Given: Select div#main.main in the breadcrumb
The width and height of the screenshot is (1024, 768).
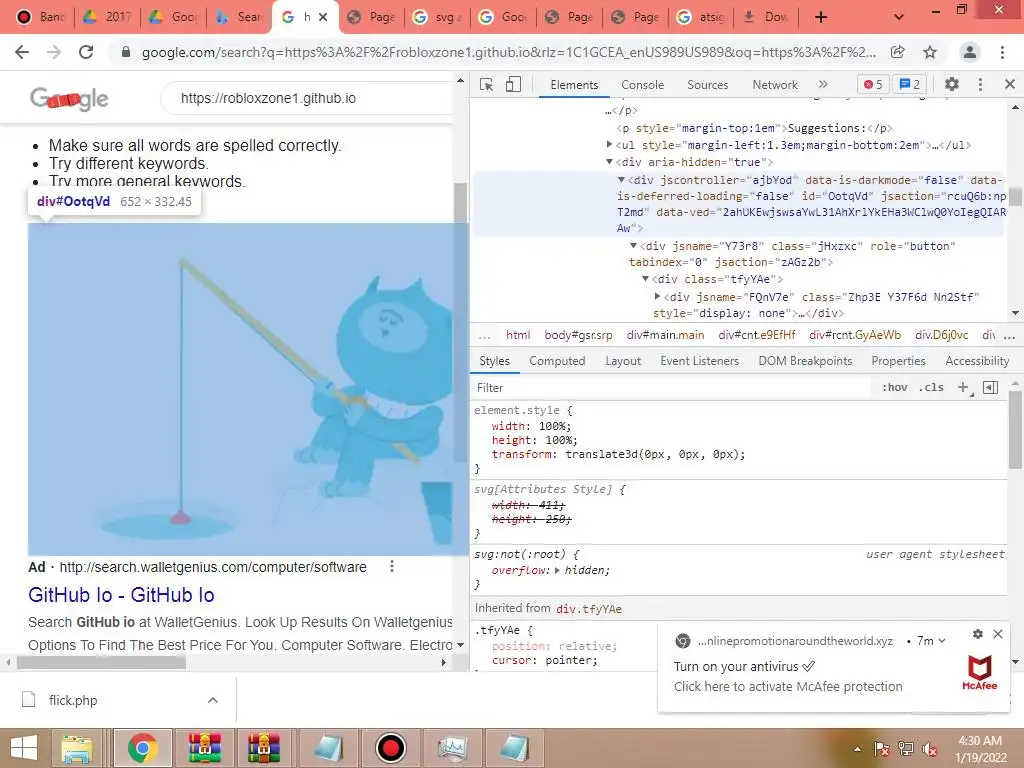Looking at the screenshot, I should pos(665,335).
